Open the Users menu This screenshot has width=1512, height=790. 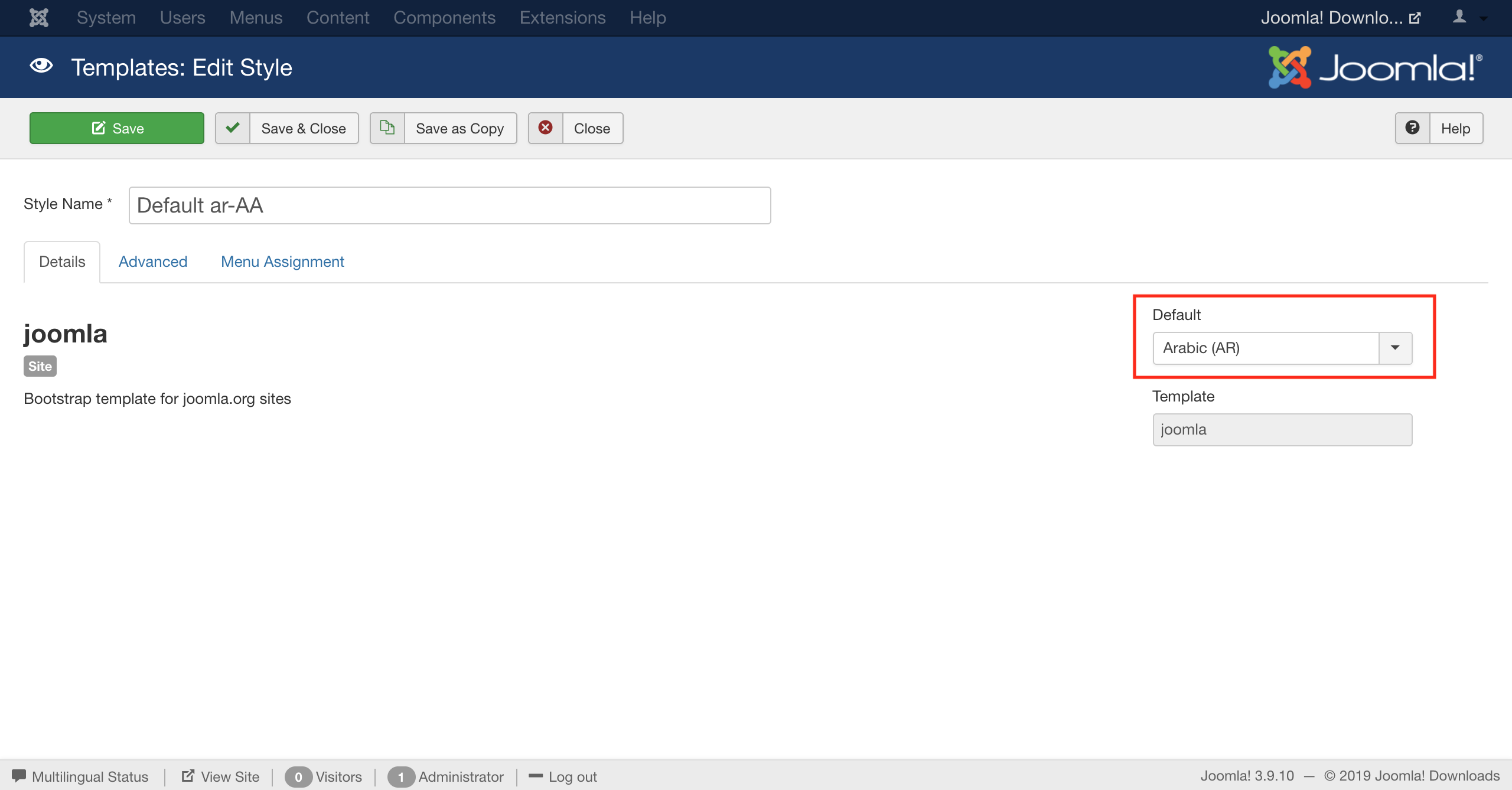pyautogui.click(x=183, y=18)
